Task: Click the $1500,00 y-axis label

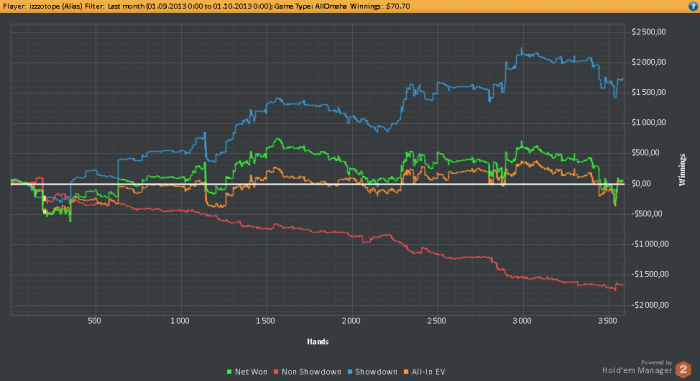Action: point(649,92)
